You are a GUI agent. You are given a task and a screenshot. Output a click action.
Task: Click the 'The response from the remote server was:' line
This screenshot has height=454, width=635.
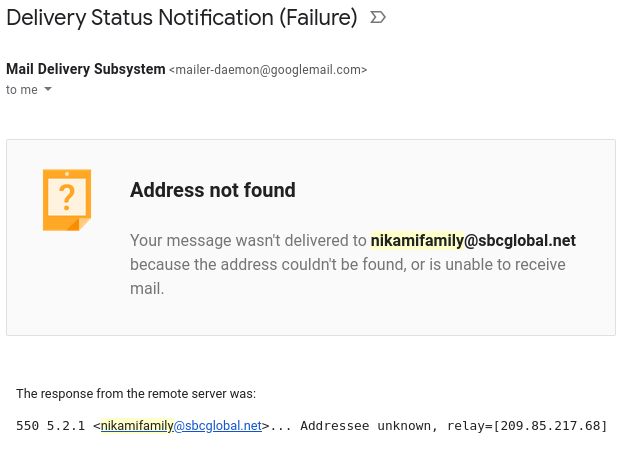pos(136,394)
